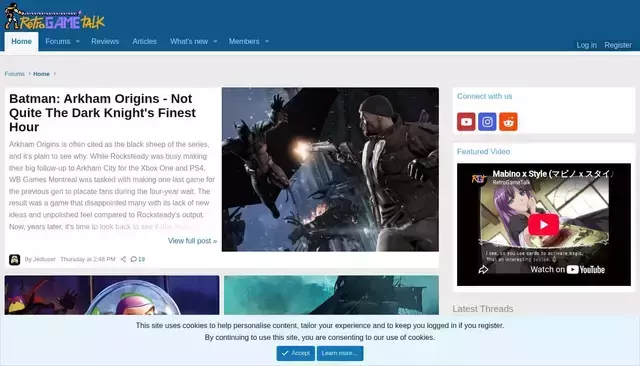Click the Register link
The width and height of the screenshot is (640, 366).
pyautogui.click(x=618, y=45)
